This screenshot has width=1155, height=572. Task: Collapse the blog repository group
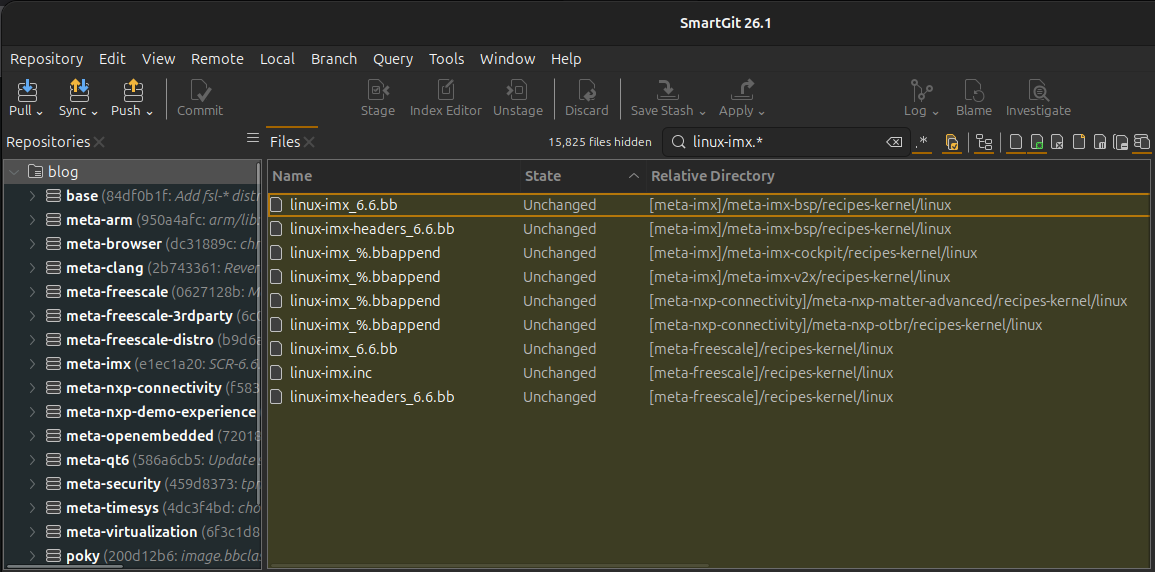tap(15, 172)
